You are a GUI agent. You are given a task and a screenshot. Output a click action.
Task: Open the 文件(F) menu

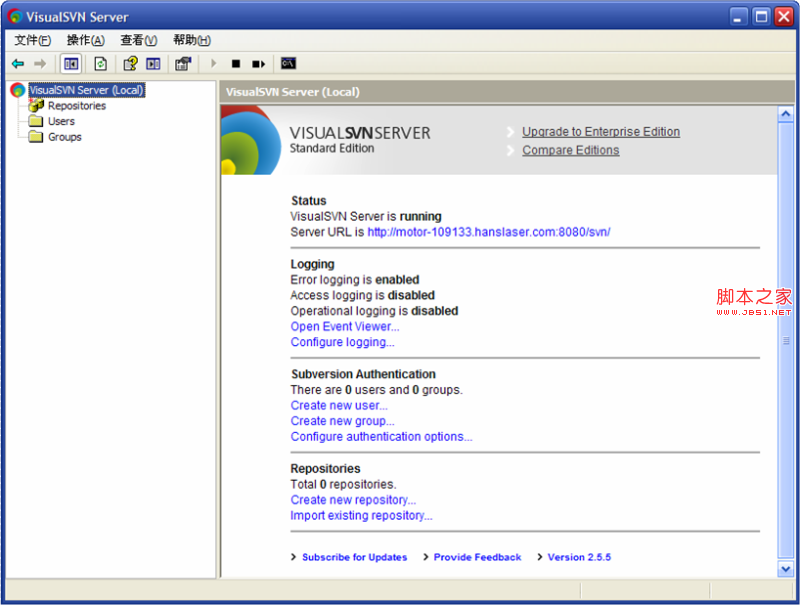[32, 40]
